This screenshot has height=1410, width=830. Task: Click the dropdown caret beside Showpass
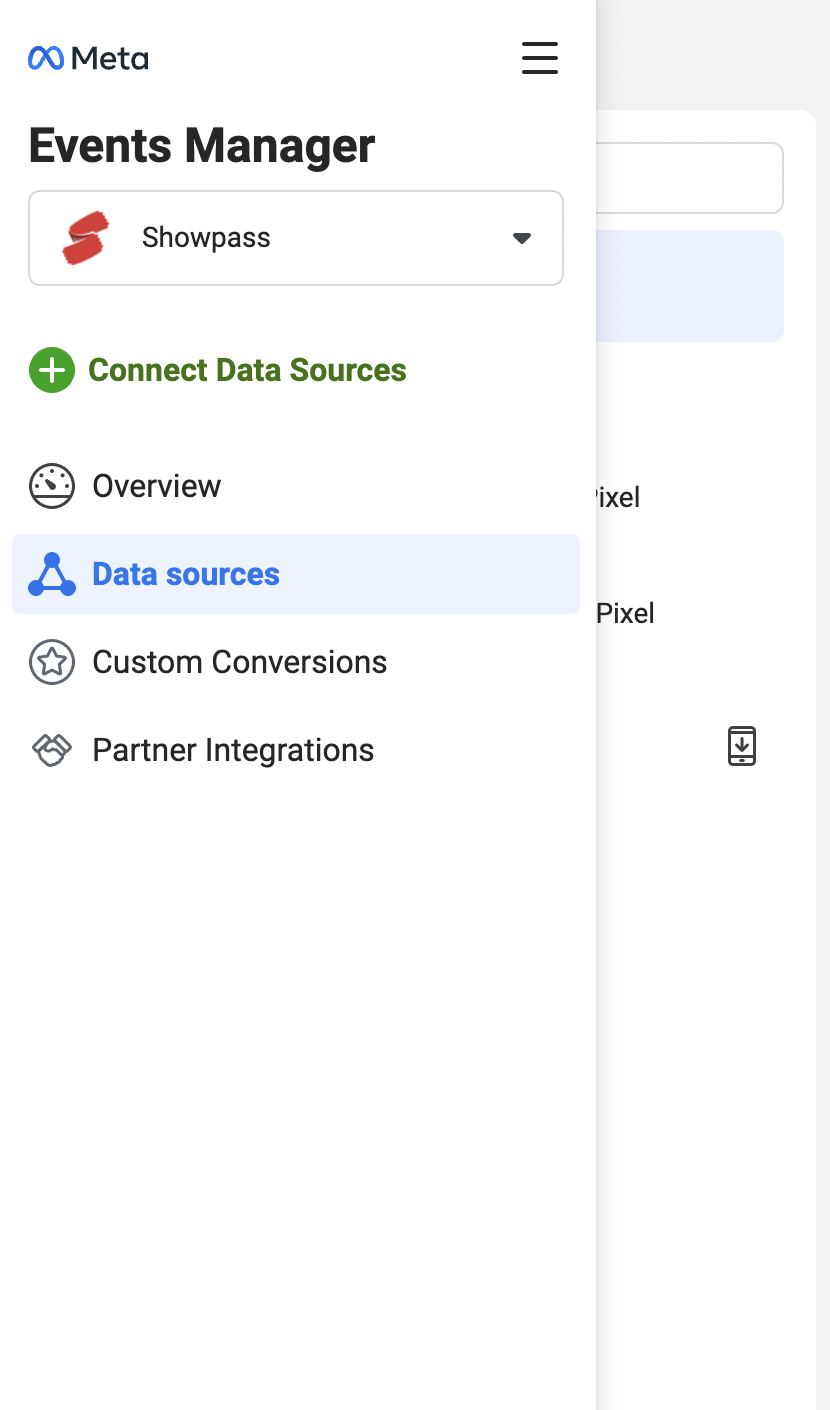(521, 238)
